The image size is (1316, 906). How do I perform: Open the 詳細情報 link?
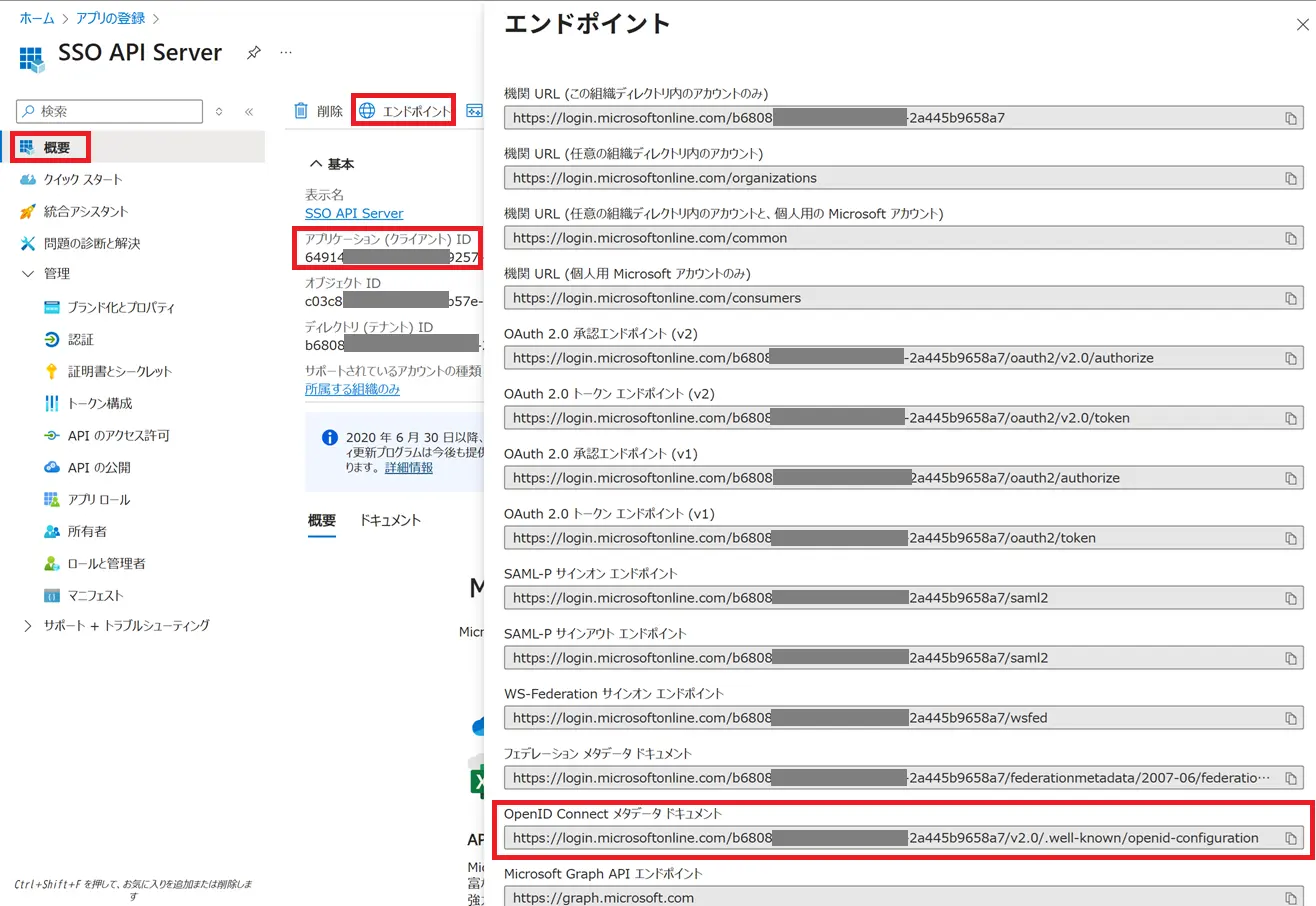tap(409, 467)
